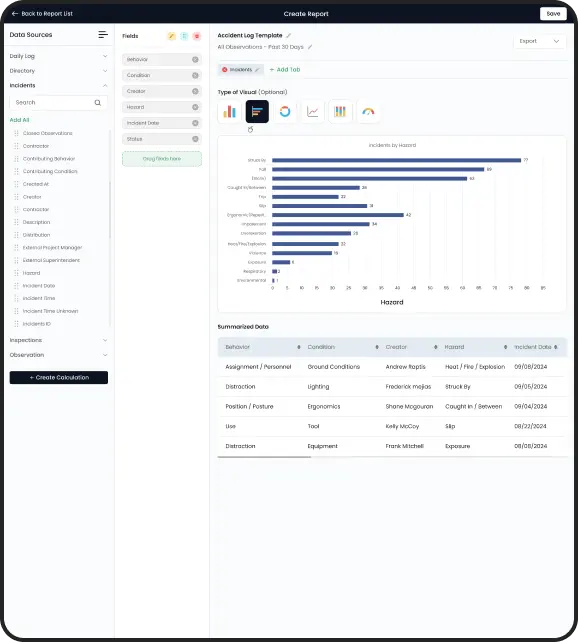Image resolution: width=578 pixels, height=642 pixels.
Task: Click the Created At field item
Action: coord(36,184)
